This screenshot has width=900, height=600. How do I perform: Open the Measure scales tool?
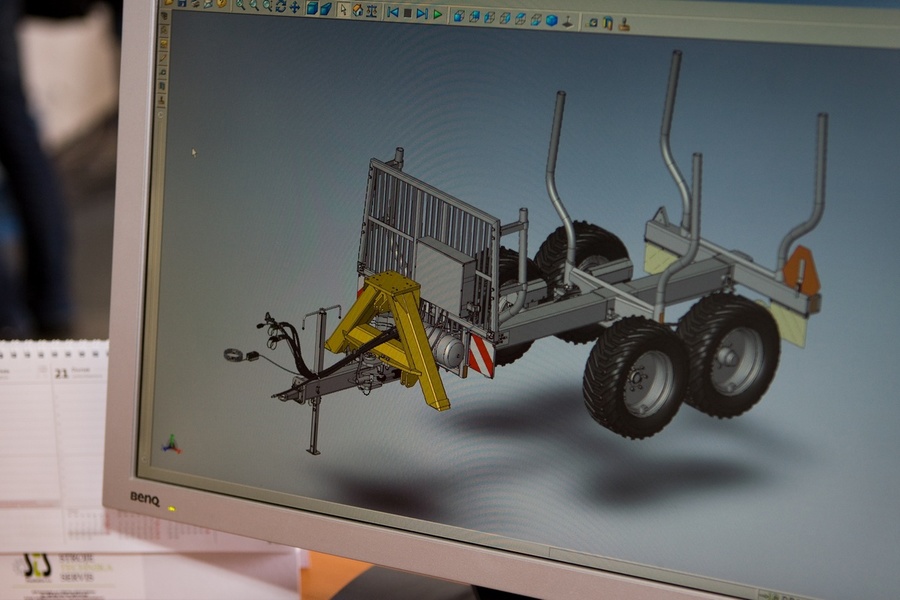[371, 11]
